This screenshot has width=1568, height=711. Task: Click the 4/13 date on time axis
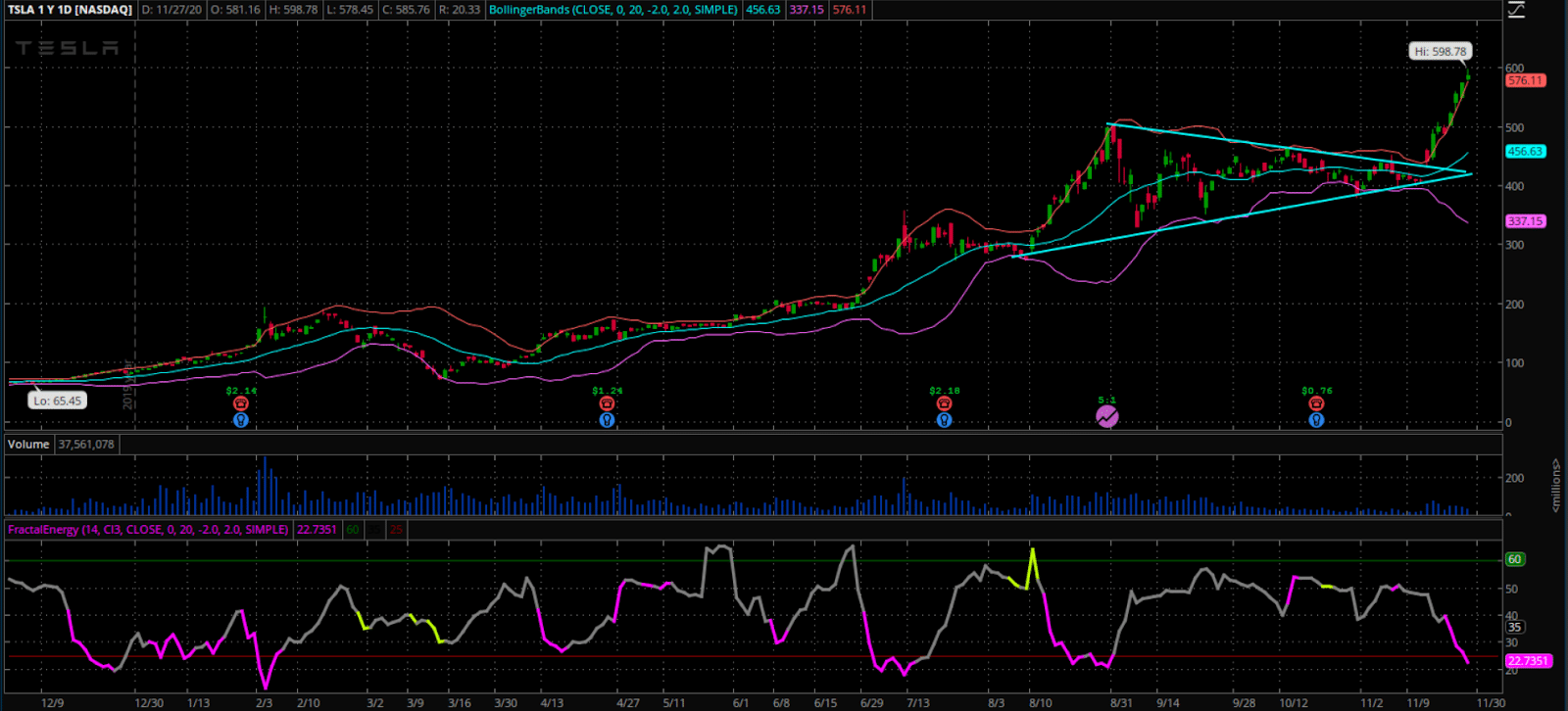pos(552,703)
